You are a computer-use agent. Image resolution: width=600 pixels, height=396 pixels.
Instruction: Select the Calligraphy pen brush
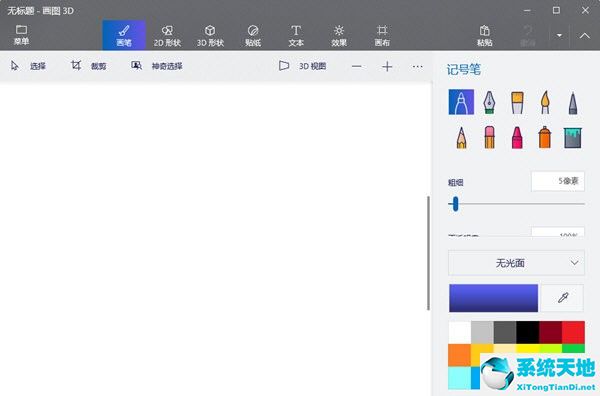click(x=489, y=102)
